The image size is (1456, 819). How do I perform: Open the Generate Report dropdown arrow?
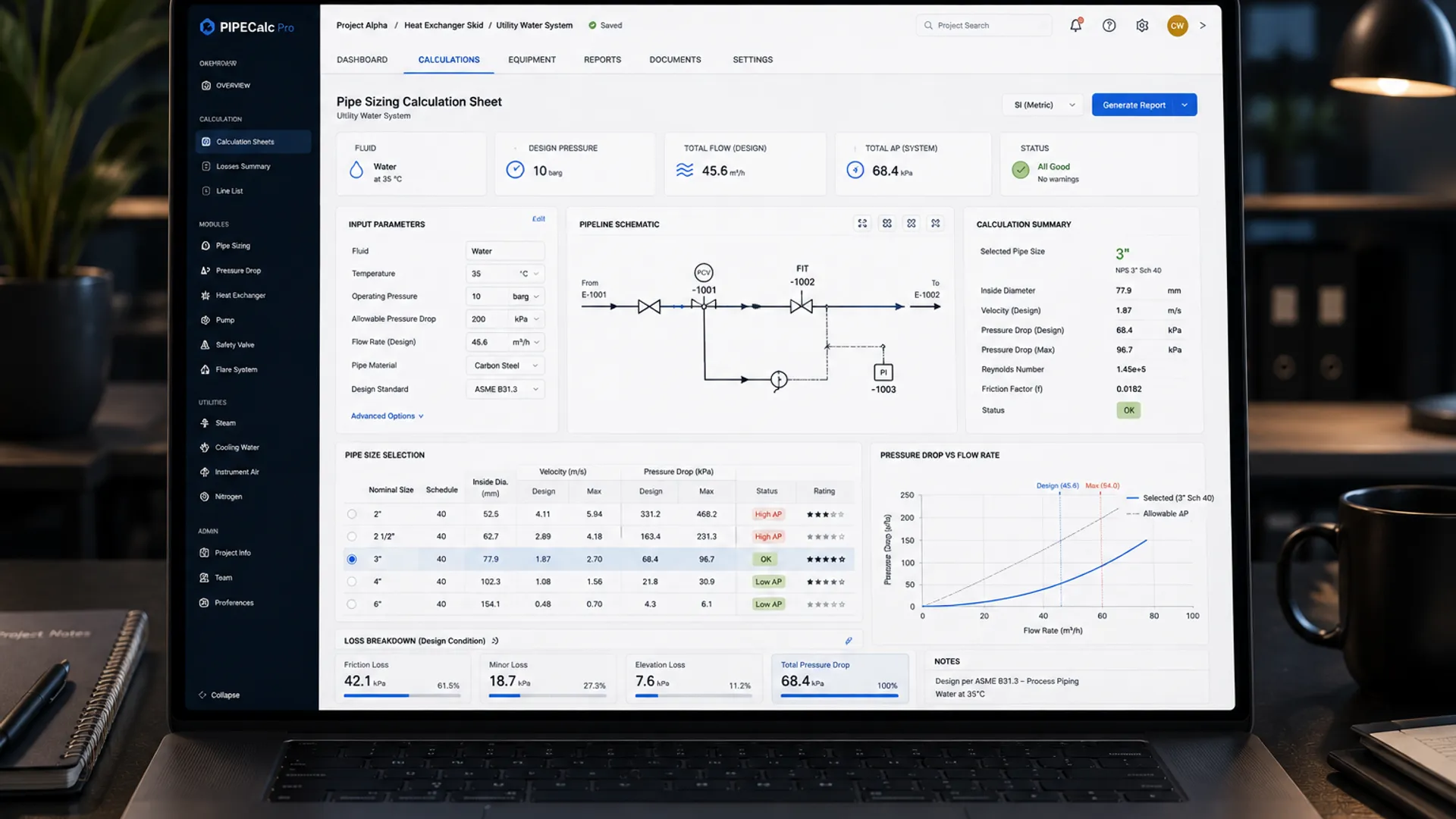coord(1185,105)
